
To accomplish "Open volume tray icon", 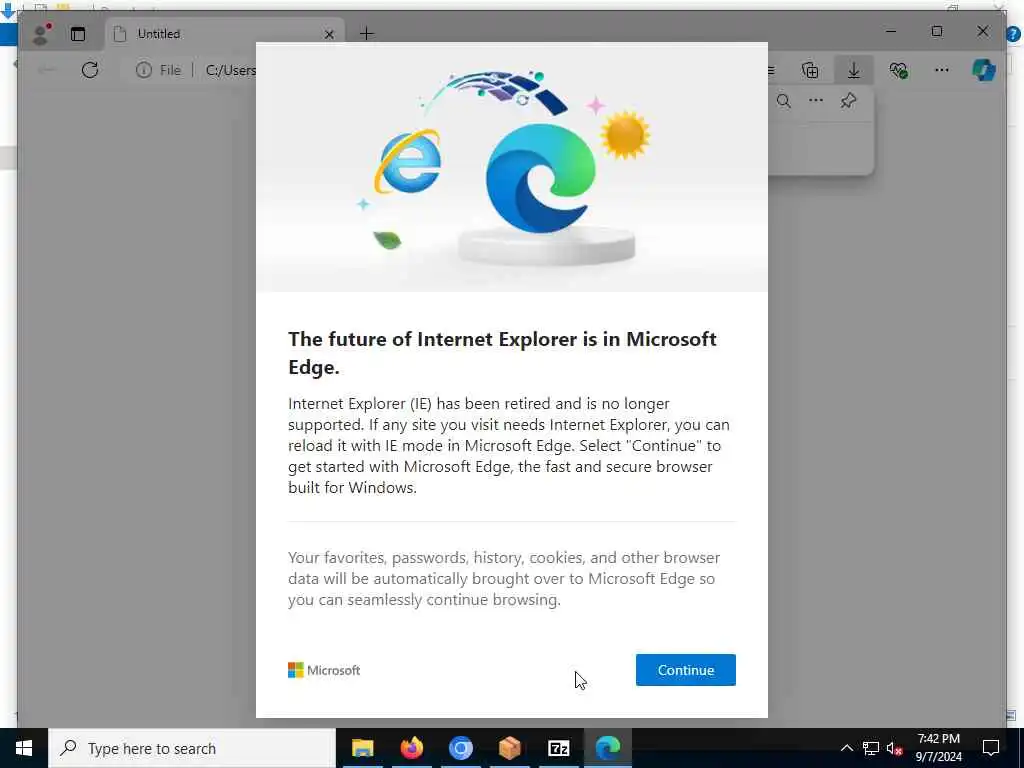I will click(x=894, y=748).
